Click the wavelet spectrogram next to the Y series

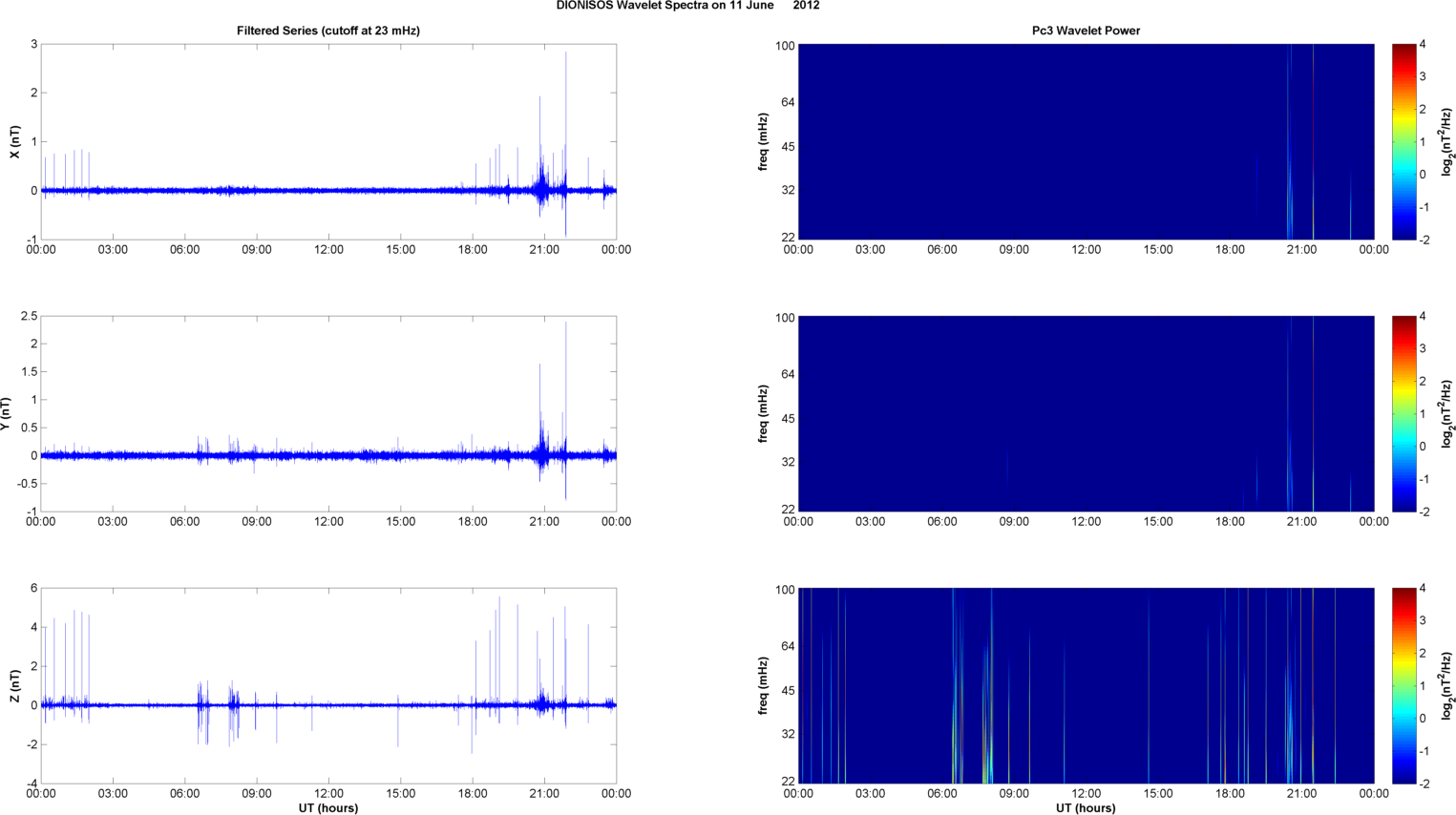pyautogui.click(x=1086, y=414)
